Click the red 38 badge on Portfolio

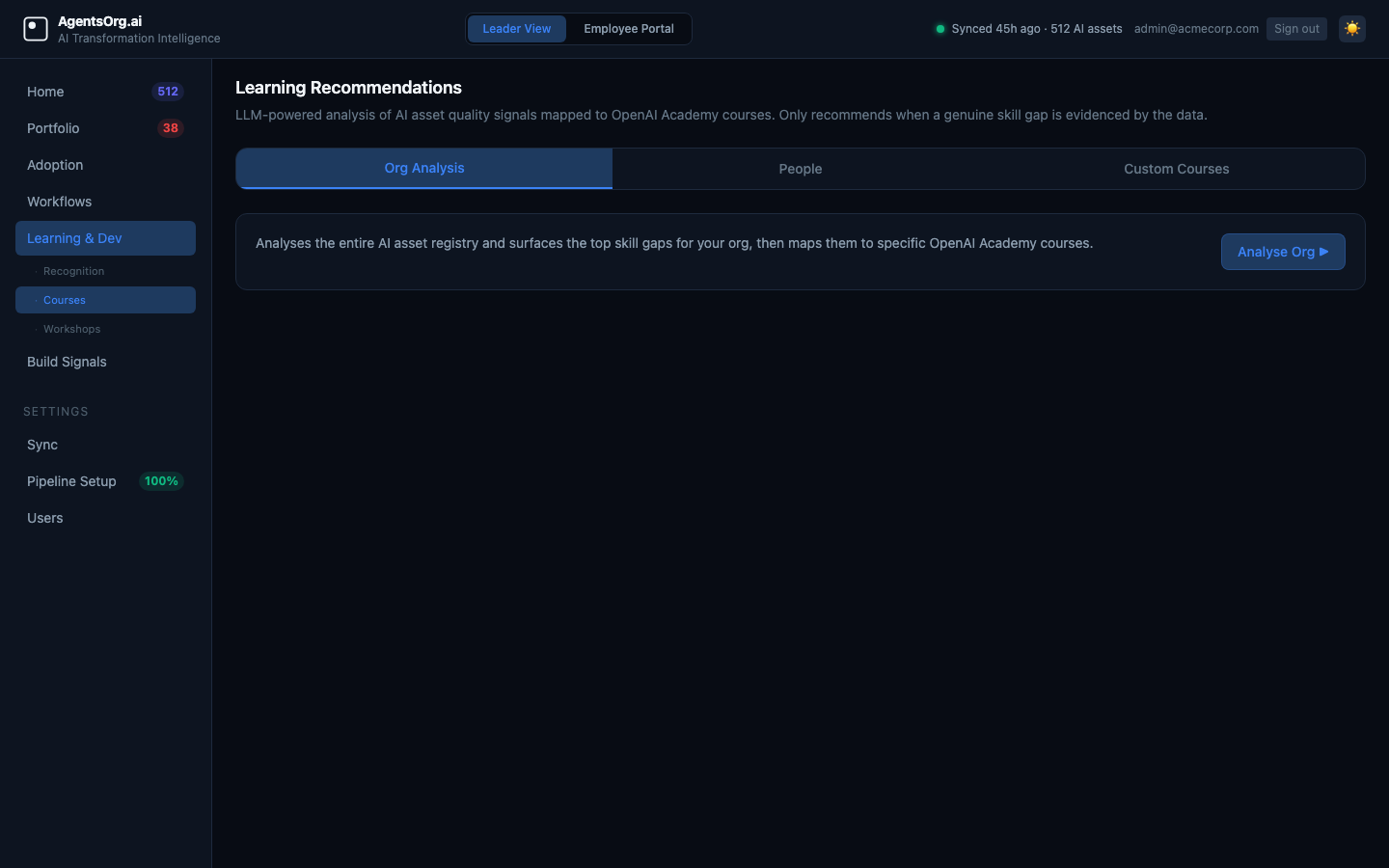(x=171, y=127)
